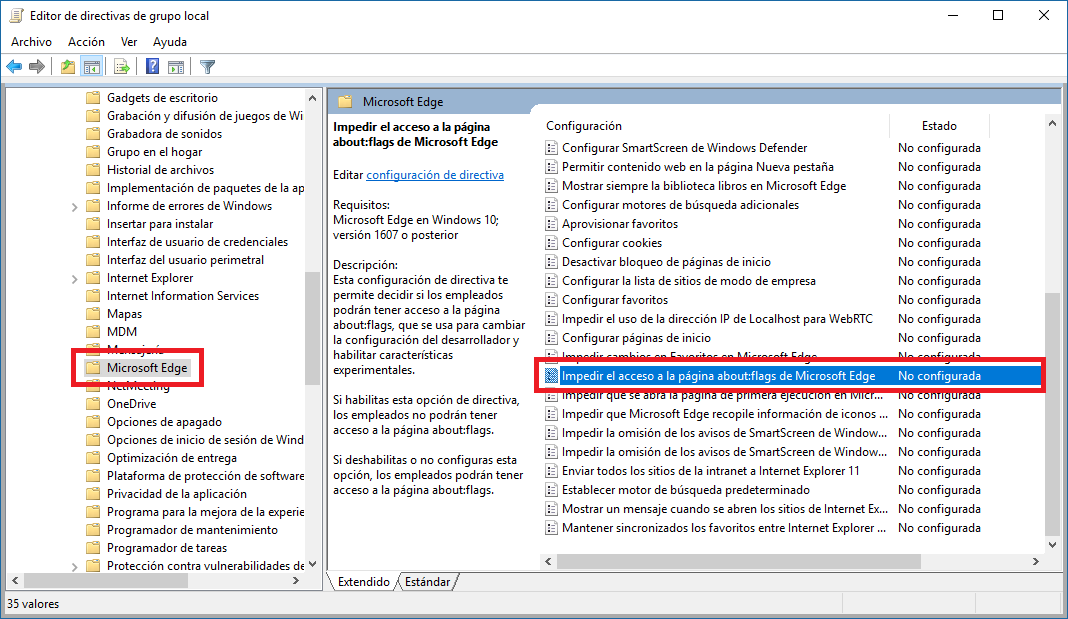Image resolution: width=1068 pixels, height=619 pixels.
Task: Click the folder icon beside MDM
Action: coord(93,332)
